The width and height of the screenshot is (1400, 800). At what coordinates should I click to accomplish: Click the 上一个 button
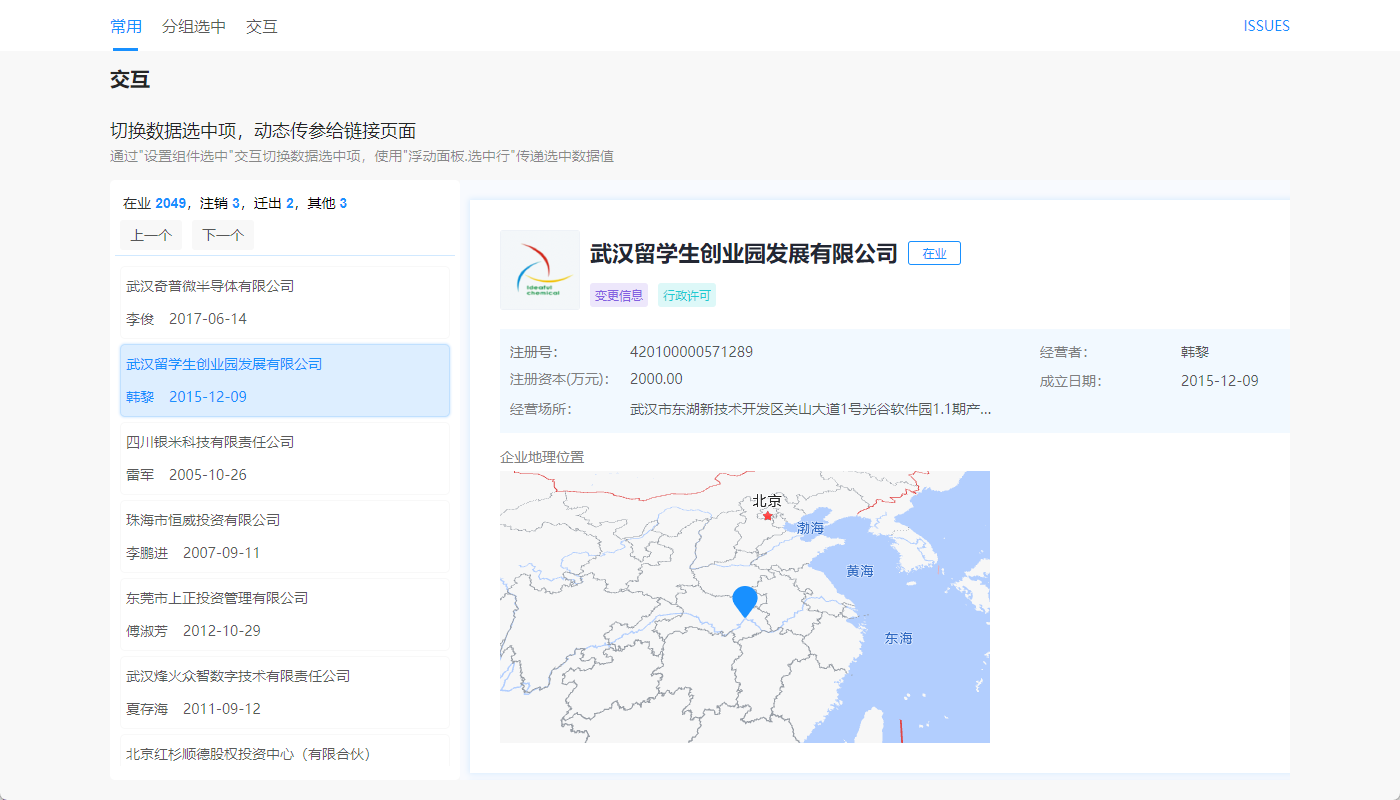pos(150,235)
